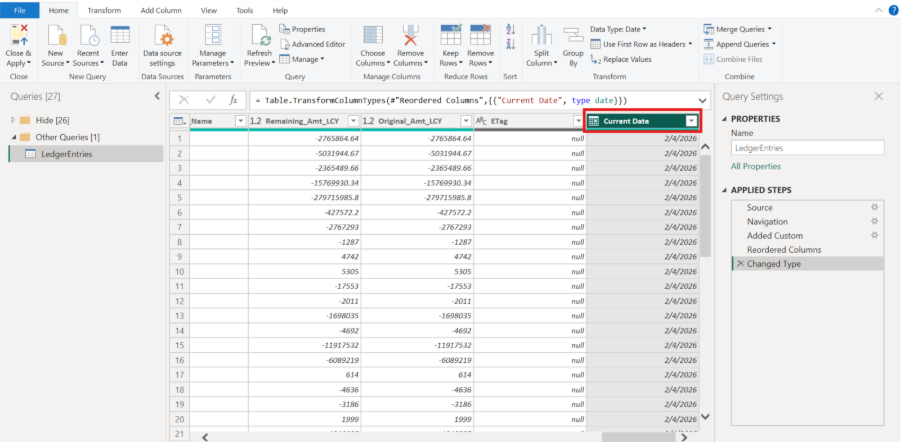Open the New Source icon
Viewport: 901px width, 442px height.
tap(55, 36)
